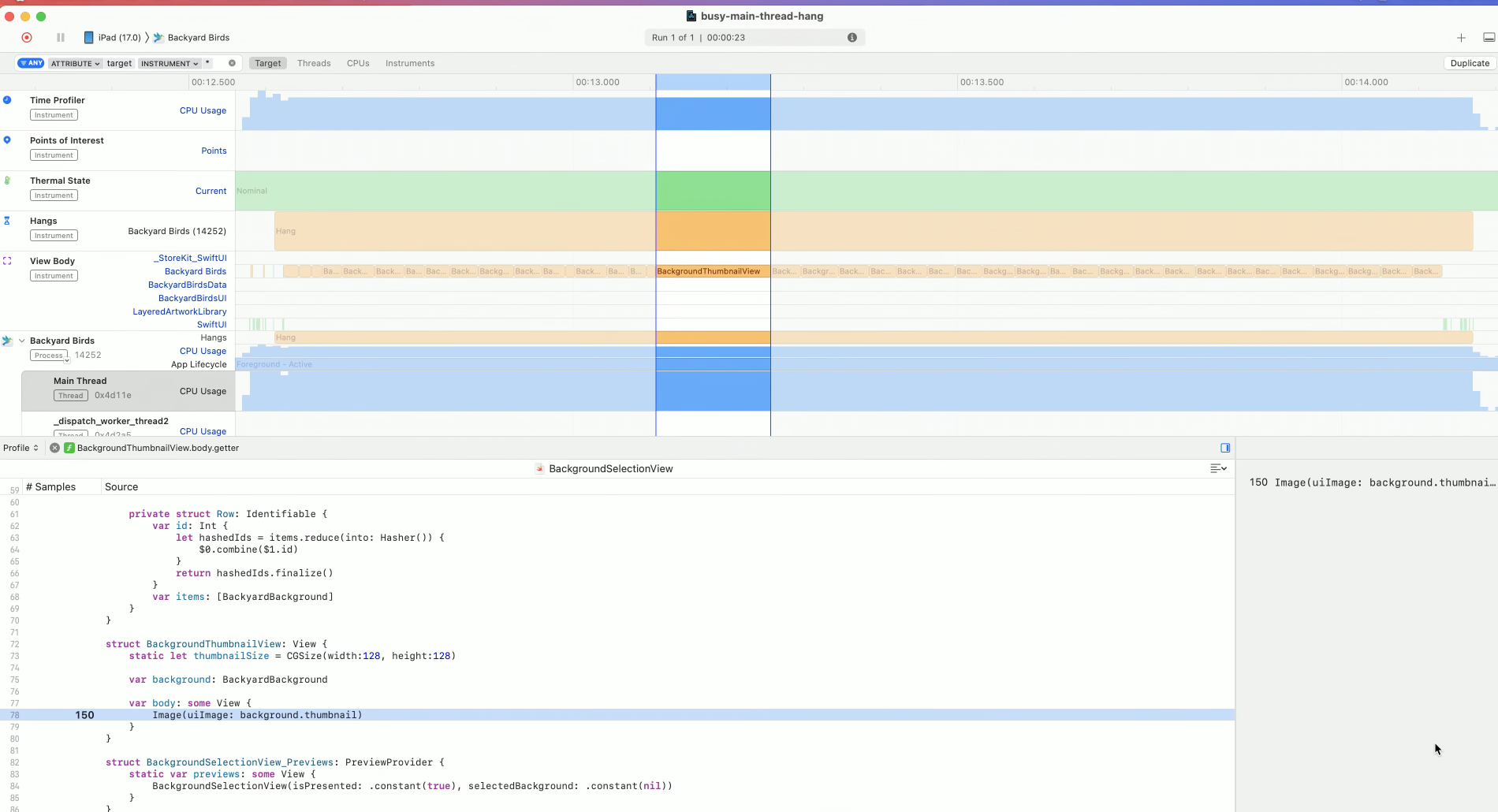Click the Time Profiler Instrument badge

tap(54, 115)
